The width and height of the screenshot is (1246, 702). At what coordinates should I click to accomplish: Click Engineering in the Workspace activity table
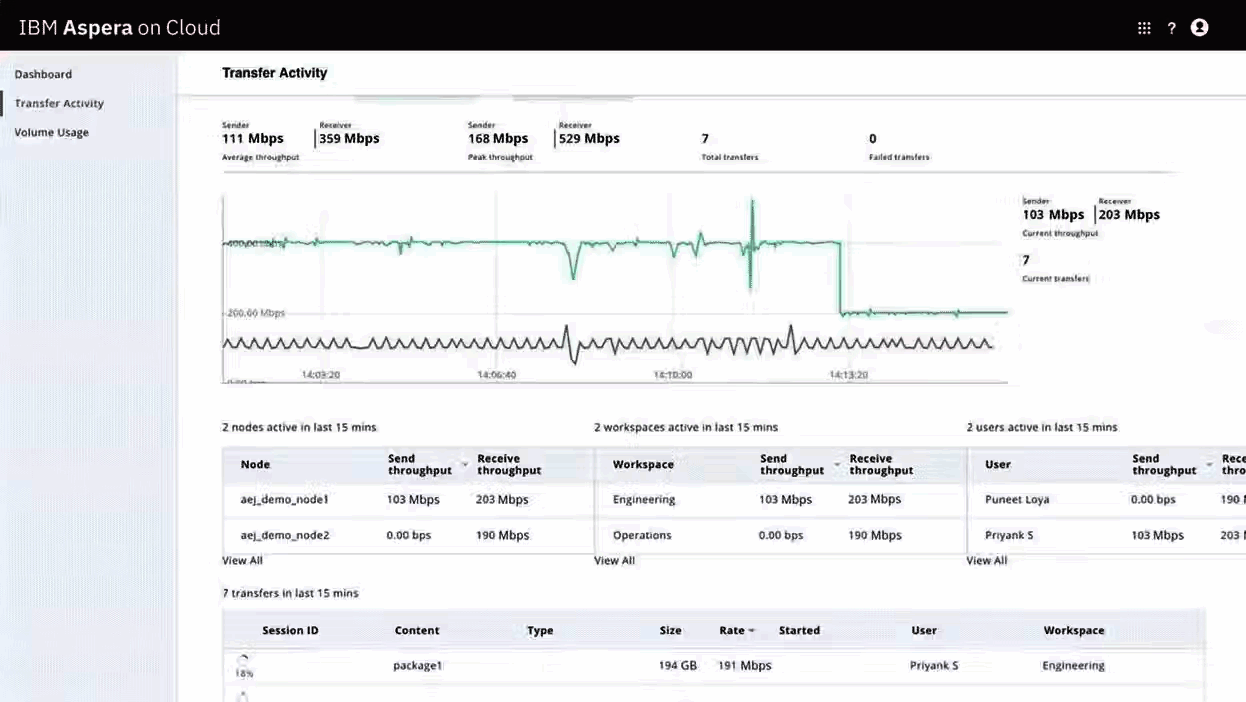pos(644,499)
